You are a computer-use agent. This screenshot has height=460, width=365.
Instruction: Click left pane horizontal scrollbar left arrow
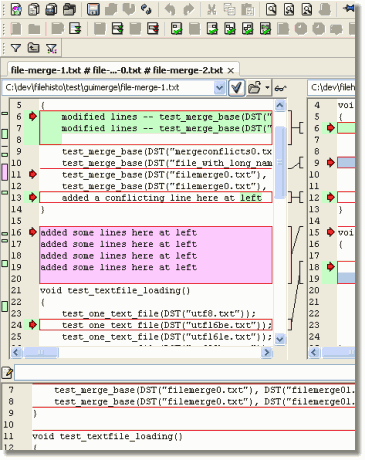(16, 352)
